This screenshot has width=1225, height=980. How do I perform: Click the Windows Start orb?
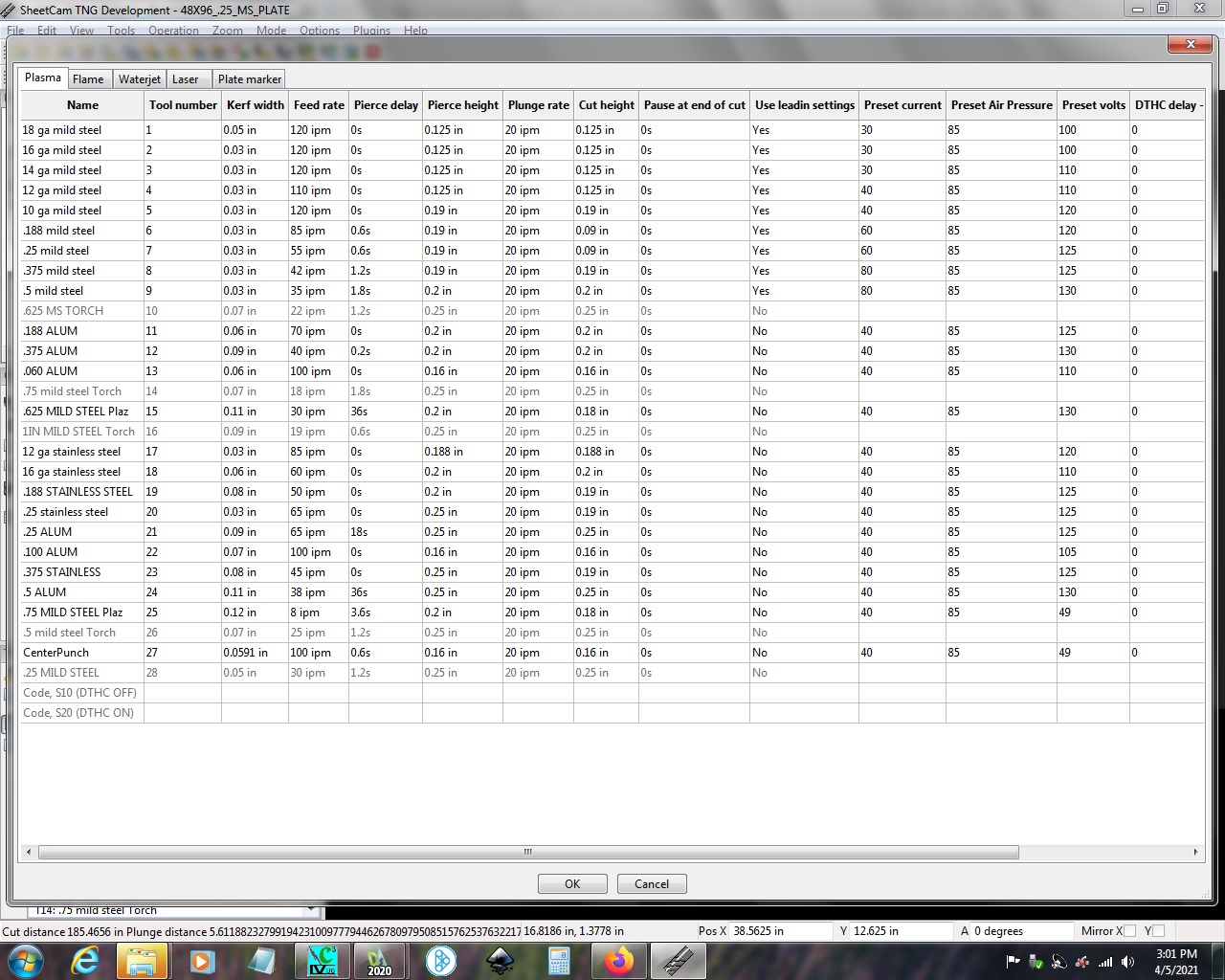(x=25, y=961)
